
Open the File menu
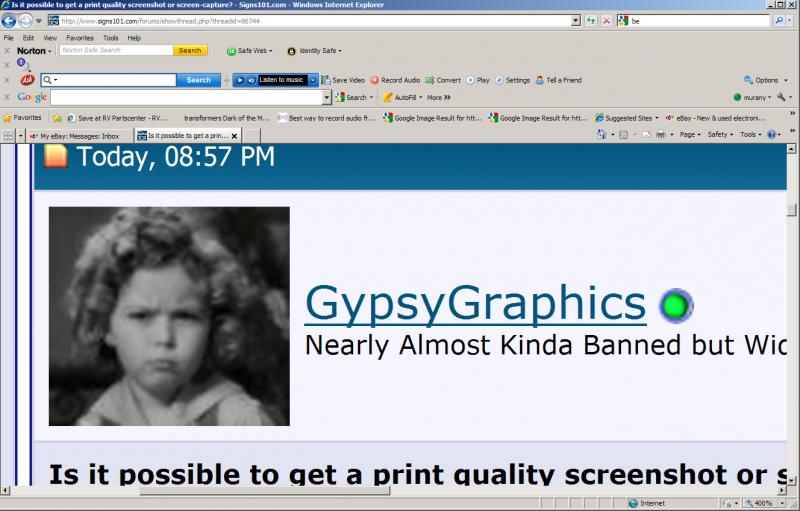point(9,38)
